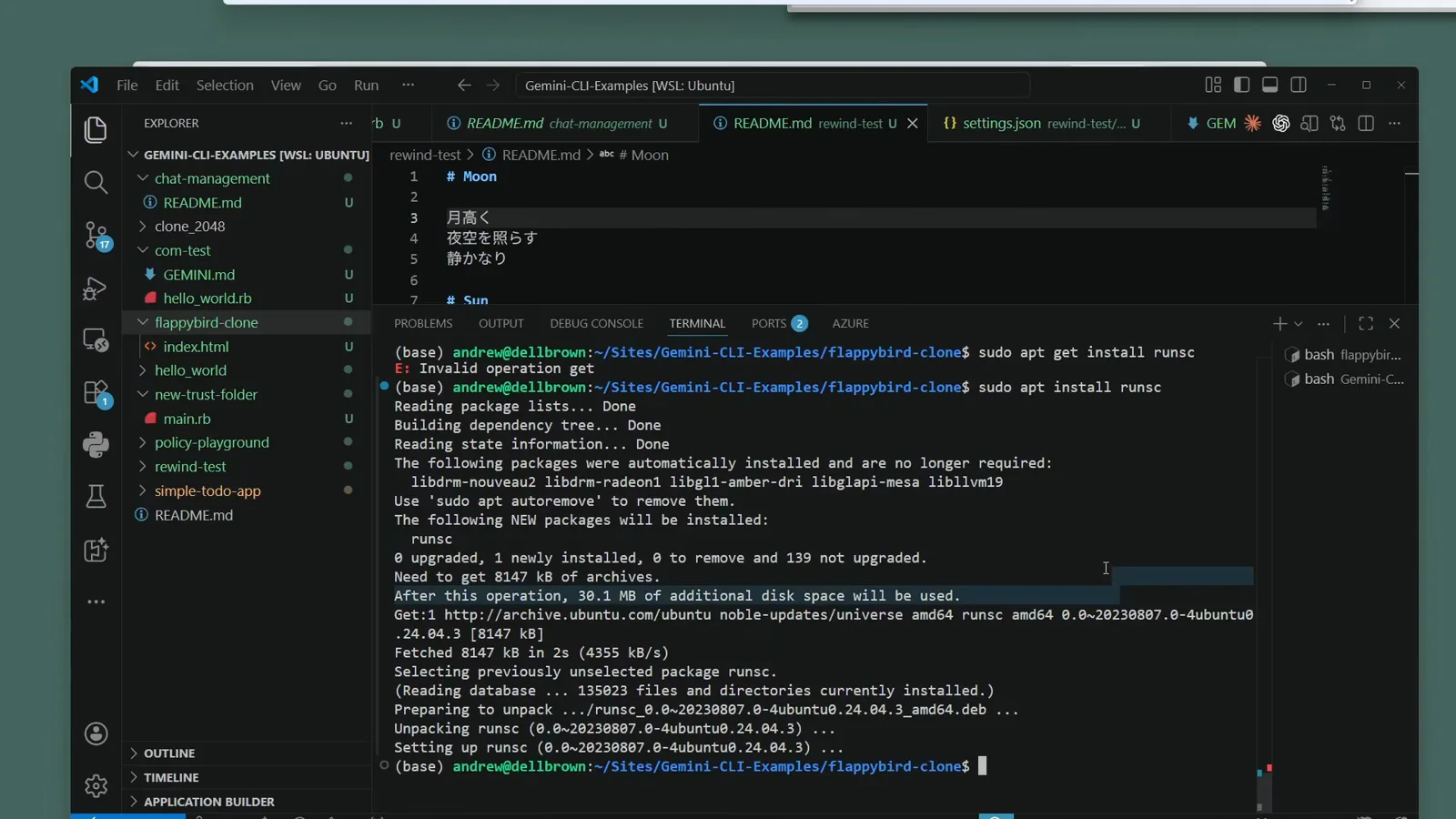The width and height of the screenshot is (1456, 819).
Task: Click the command center search box
Action: pos(772,85)
